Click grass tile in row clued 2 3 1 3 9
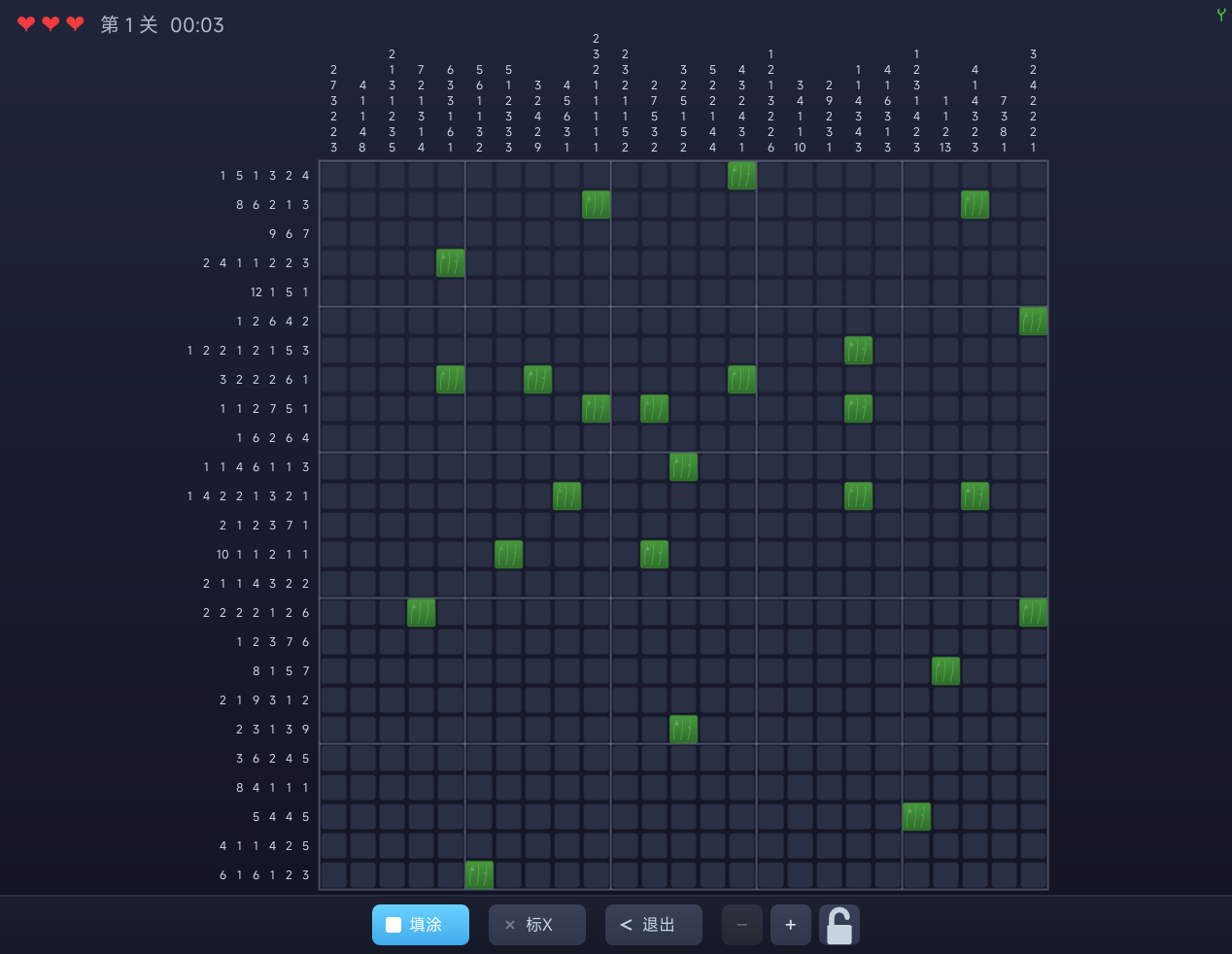The width and height of the screenshot is (1232, 954). point(683,730)
